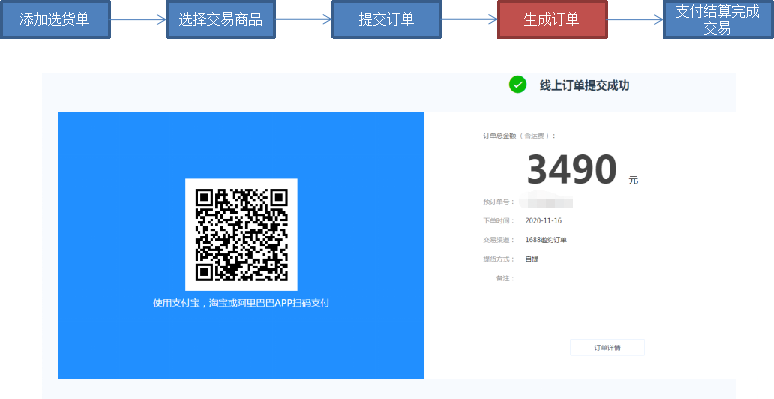Click the order total label above 3490
This screenshot has height=399, width=774.
519,136
